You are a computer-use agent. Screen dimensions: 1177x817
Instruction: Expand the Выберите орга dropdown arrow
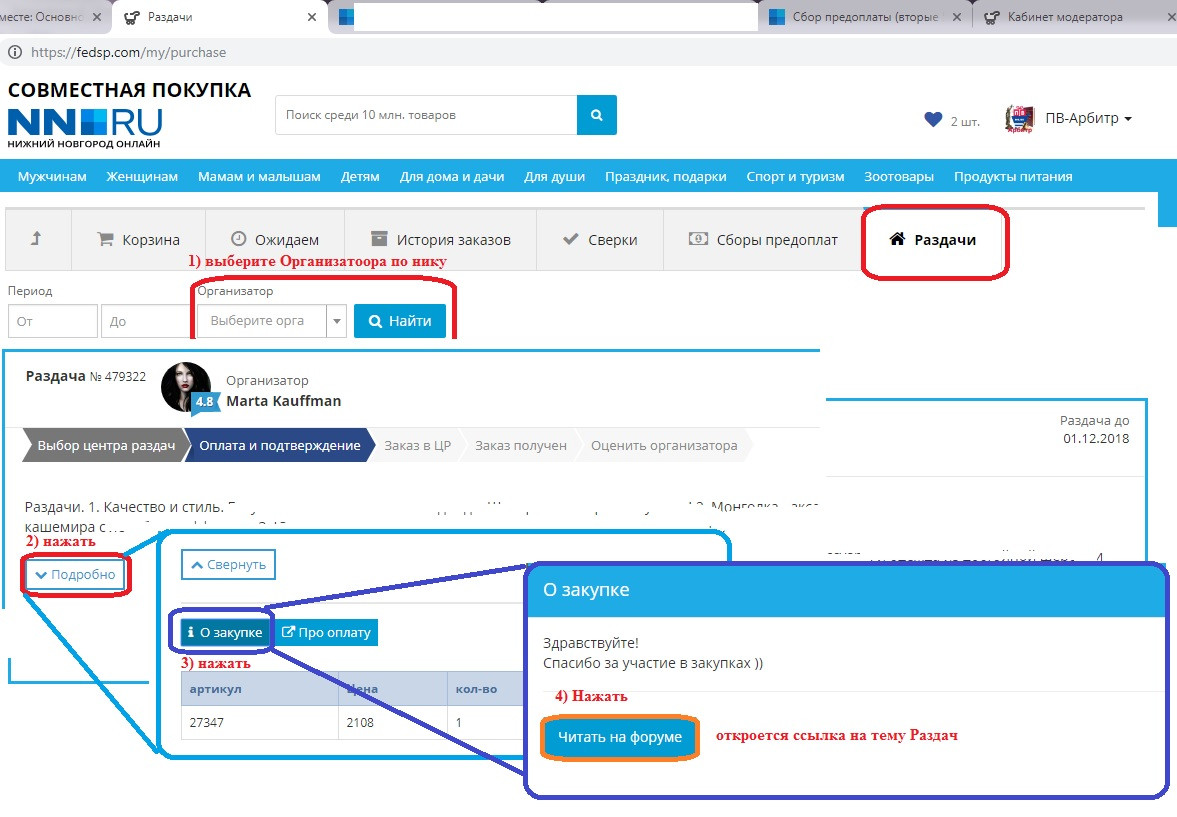click(x=337, y=321)
